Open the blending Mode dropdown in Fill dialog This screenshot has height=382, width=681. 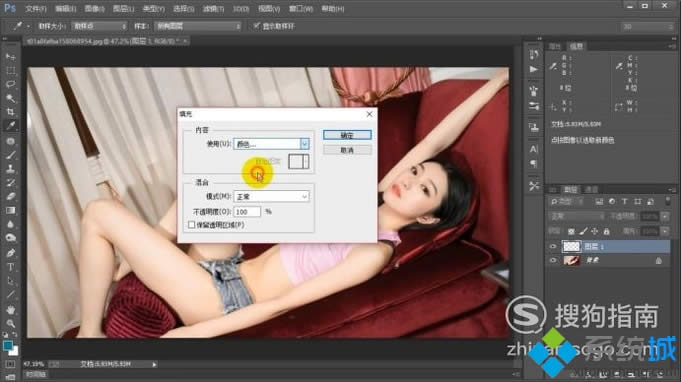point(271,197)
